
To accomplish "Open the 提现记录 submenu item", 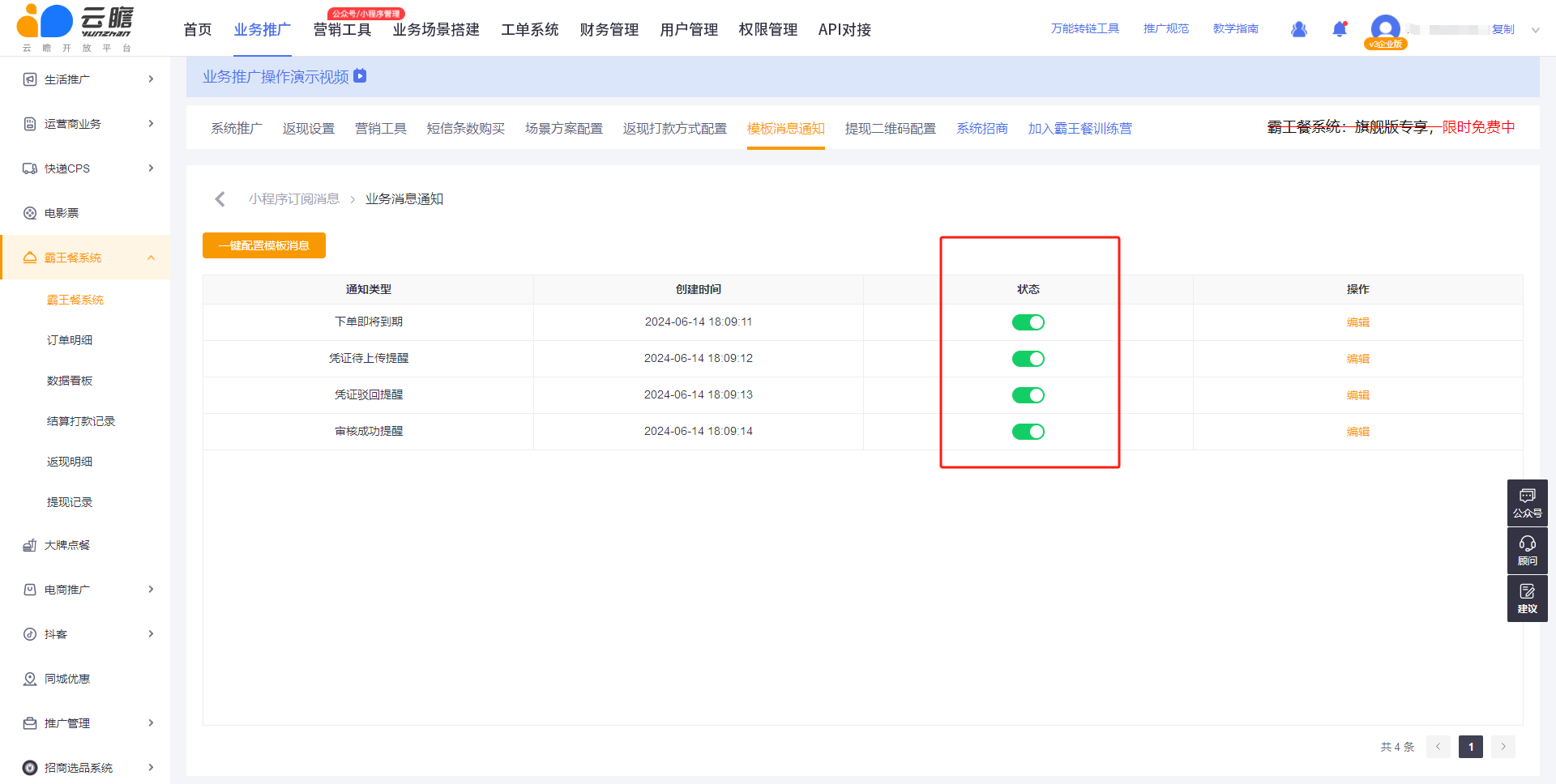I will coord(70,502).
